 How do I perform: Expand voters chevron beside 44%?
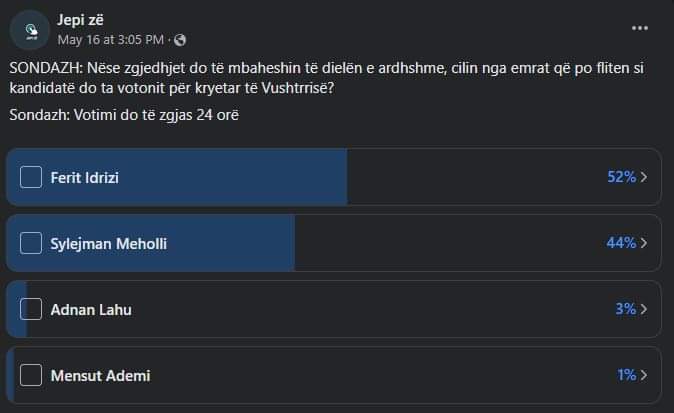click(x=644, y=243)
